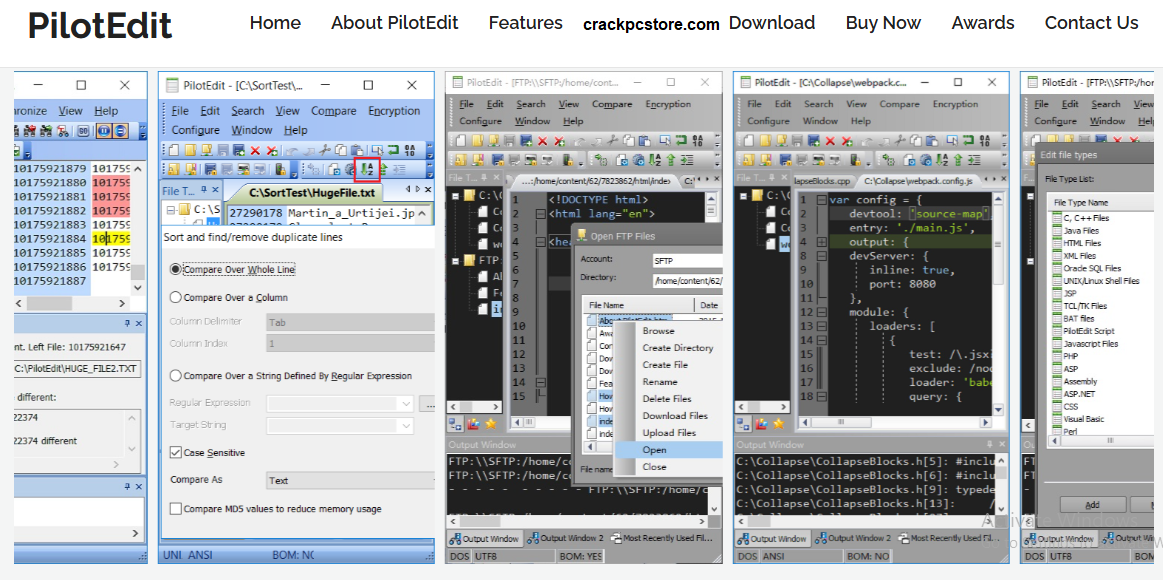Click the green Replace arrows icon in SortTest toolbar

point(393,151)
